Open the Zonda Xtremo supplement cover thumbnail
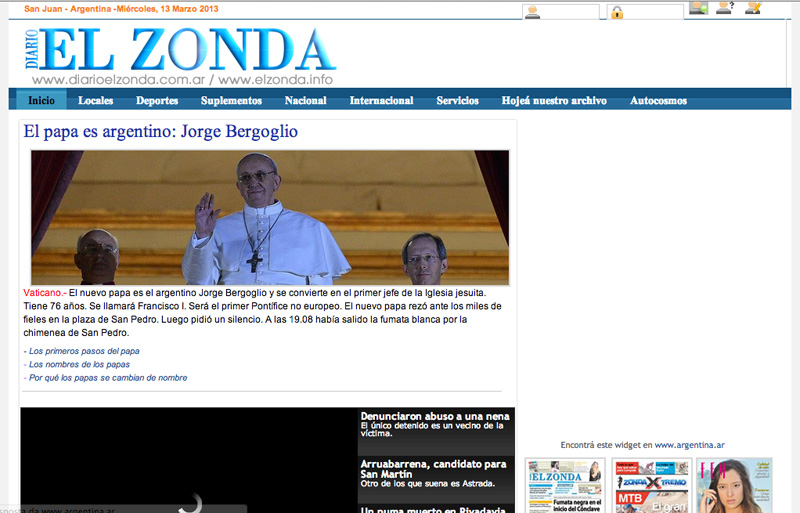This screenshot has width=800, height=513. (650, 485)
